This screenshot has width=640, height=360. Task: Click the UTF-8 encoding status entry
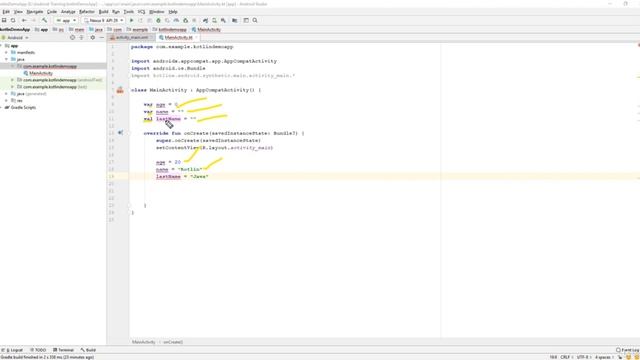(x=583, y=357)
